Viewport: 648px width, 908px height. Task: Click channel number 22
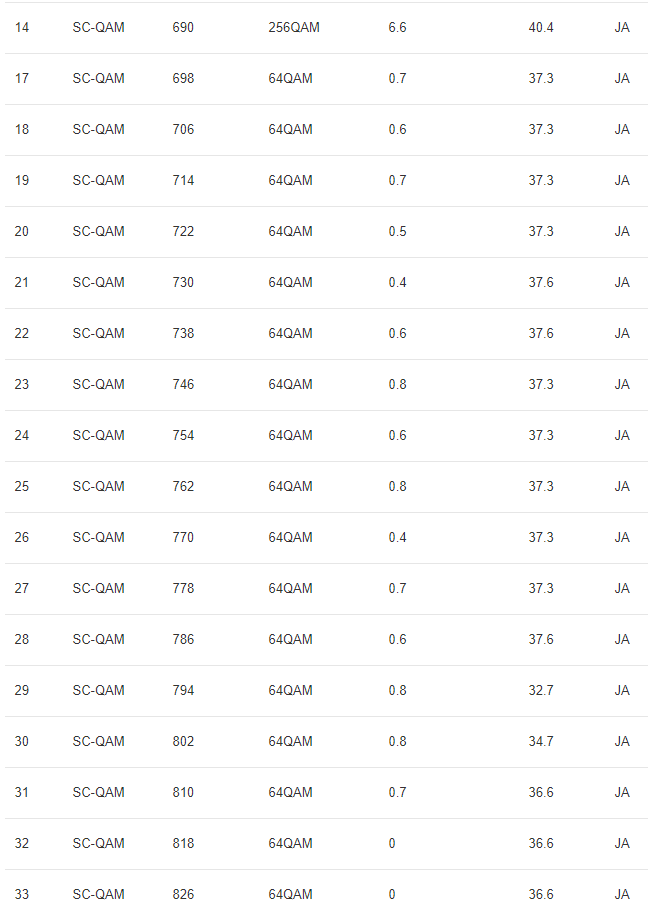[x=22, y=333]
